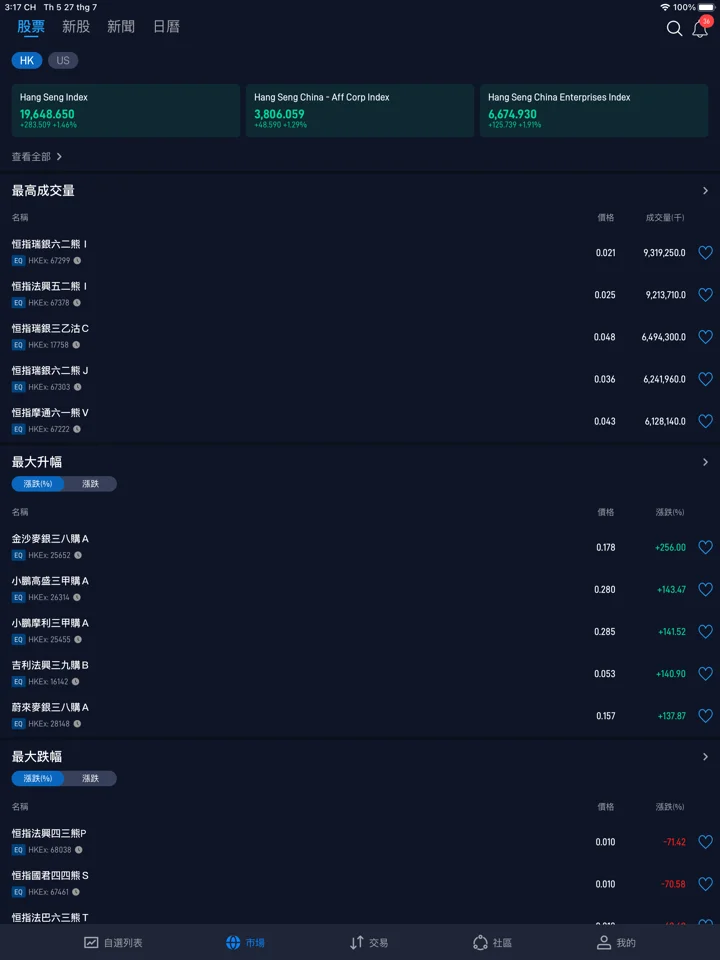Switch market to US pill
Screen dimensions: 720x960
point(63,60)
